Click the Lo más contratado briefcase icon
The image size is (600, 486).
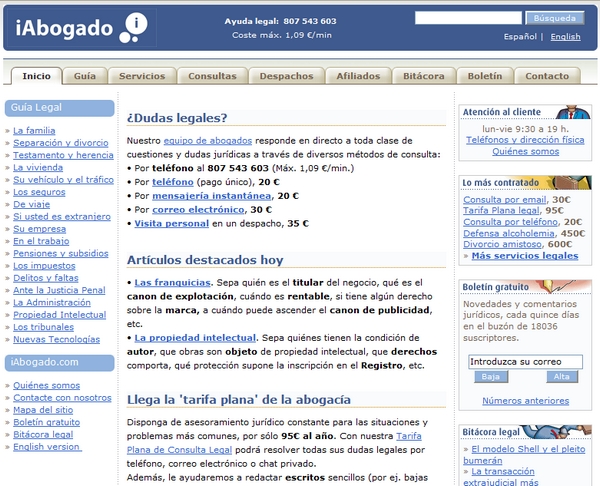pyautogui.click(x=572, y=183)
